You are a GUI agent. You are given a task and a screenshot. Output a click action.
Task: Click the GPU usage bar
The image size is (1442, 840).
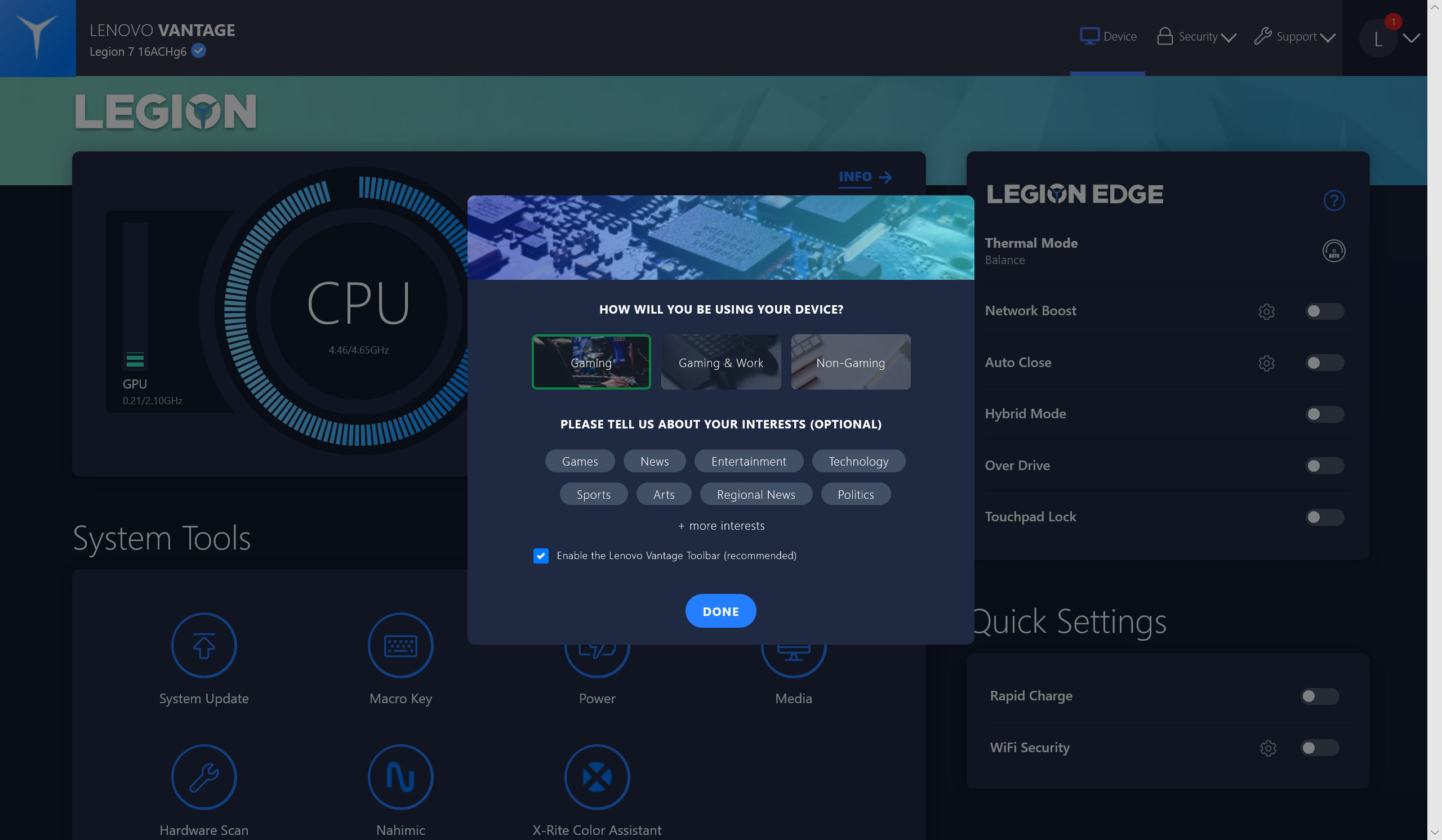coord(135,296)
